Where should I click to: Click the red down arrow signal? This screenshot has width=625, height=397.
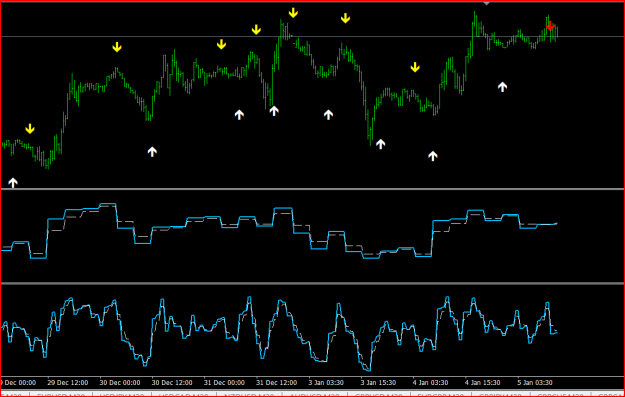[x=550, y=26]
